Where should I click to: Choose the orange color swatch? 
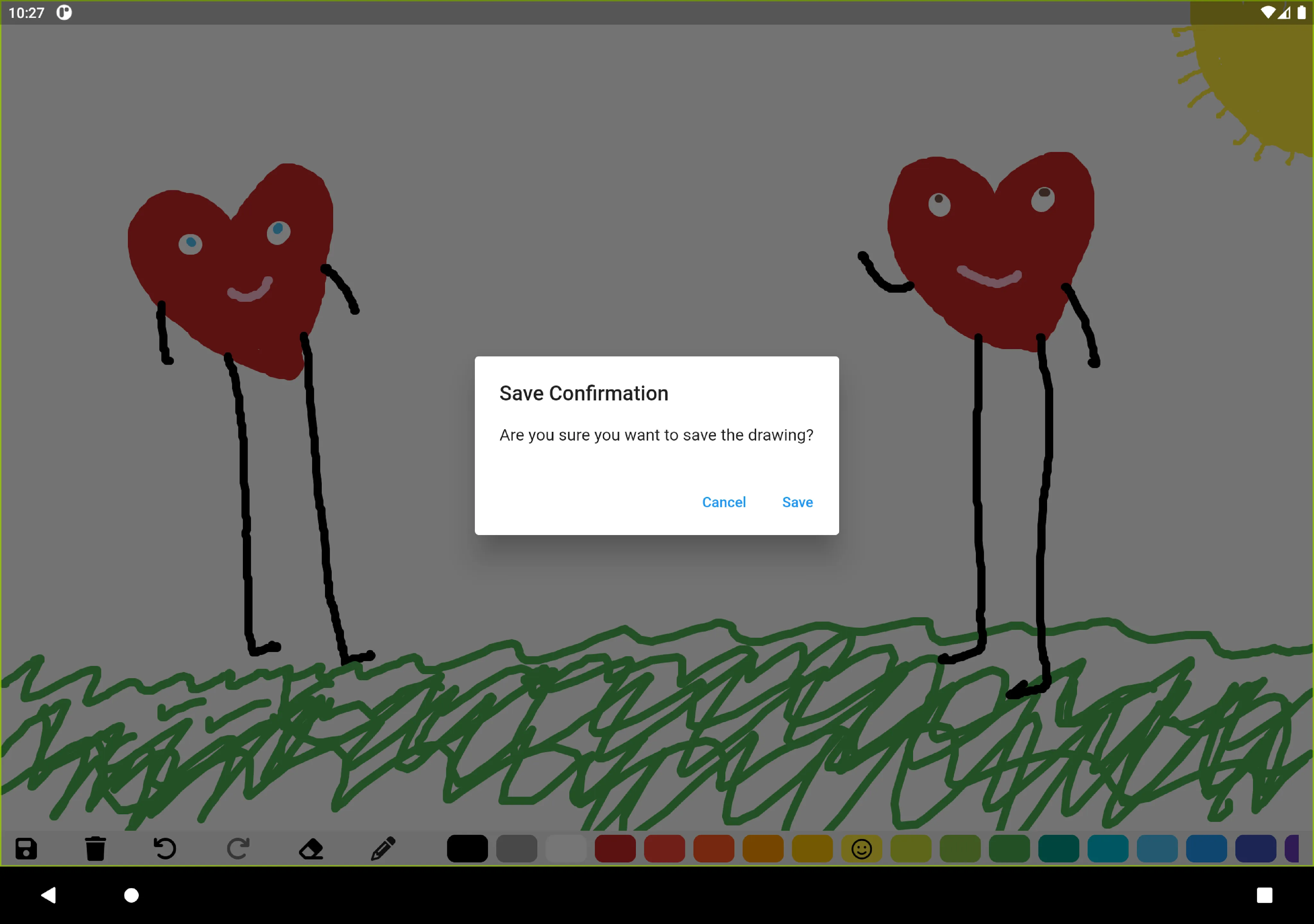763,848
